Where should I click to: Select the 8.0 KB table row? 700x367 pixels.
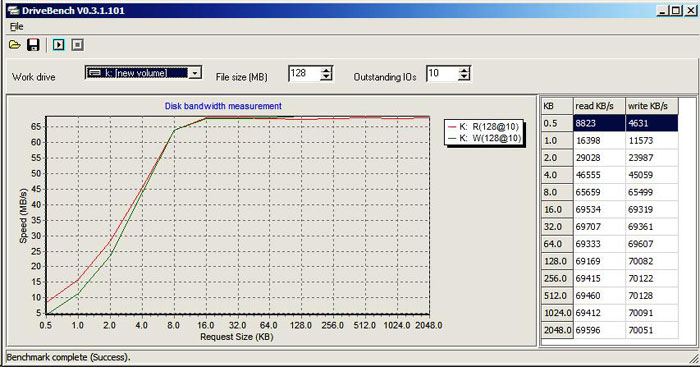(610, 192)
